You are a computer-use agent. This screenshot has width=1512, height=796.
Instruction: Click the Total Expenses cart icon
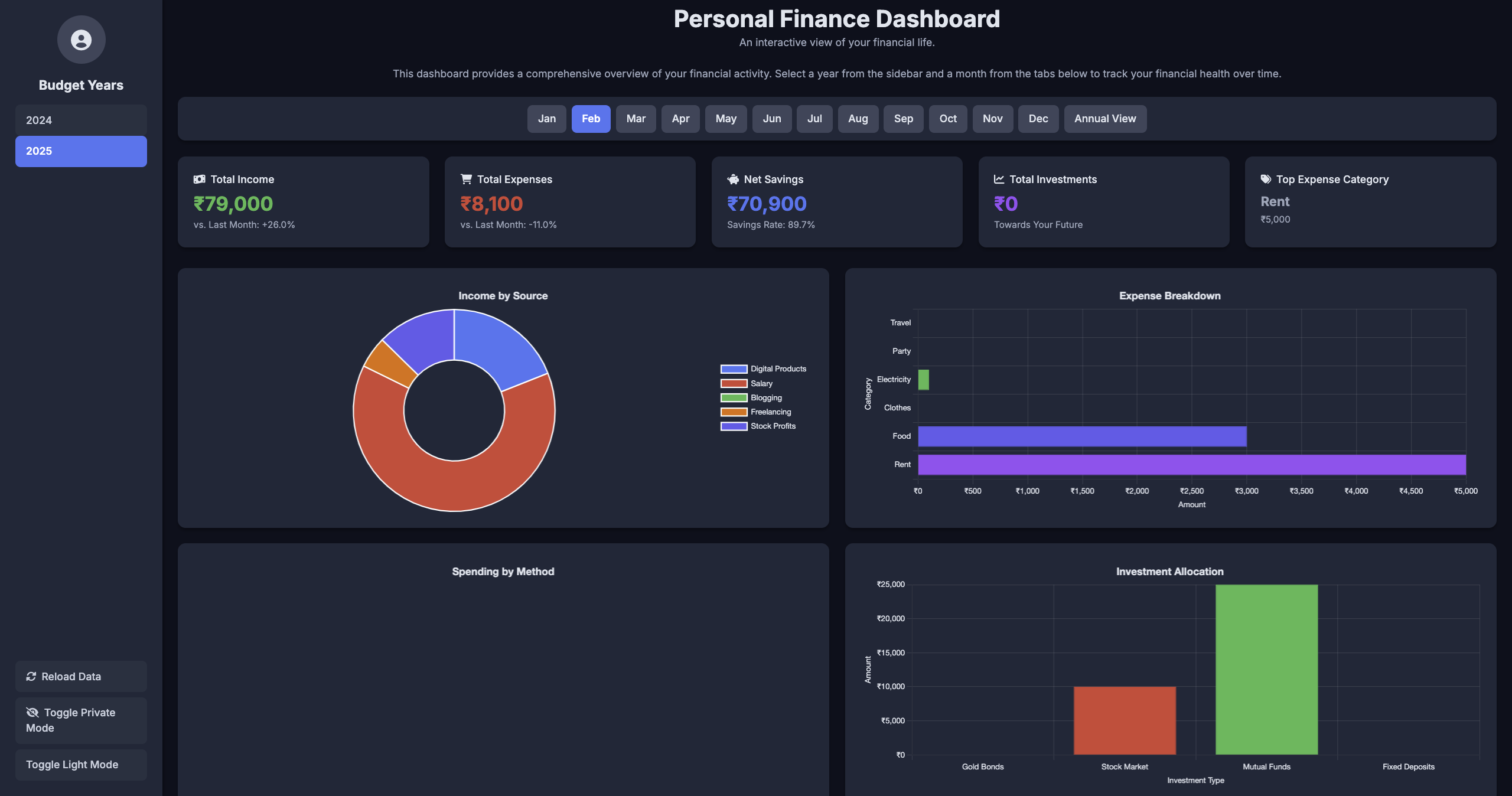[x=466, y=179]
